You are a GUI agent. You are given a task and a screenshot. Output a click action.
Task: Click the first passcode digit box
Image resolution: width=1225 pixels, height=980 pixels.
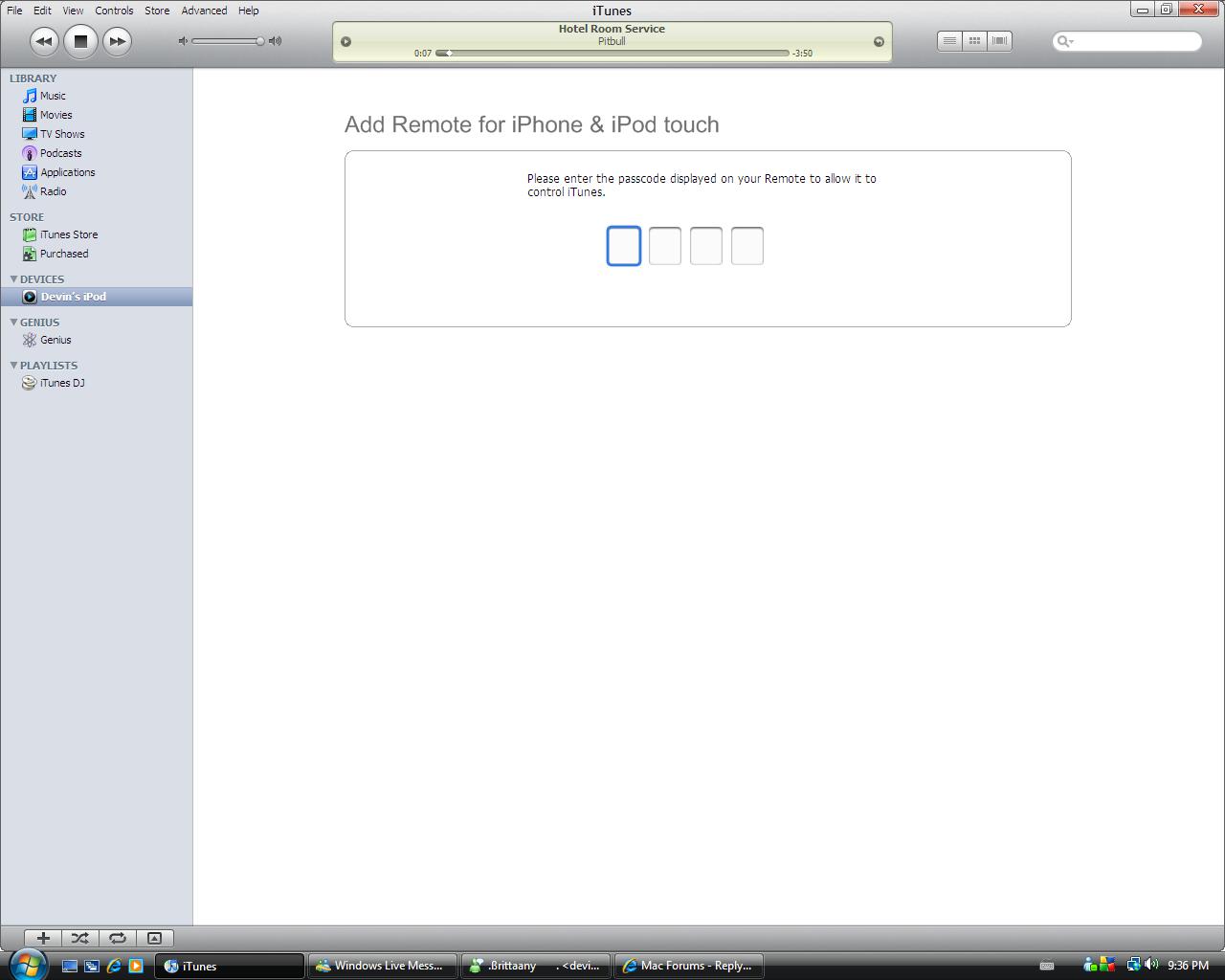(624, 246)
